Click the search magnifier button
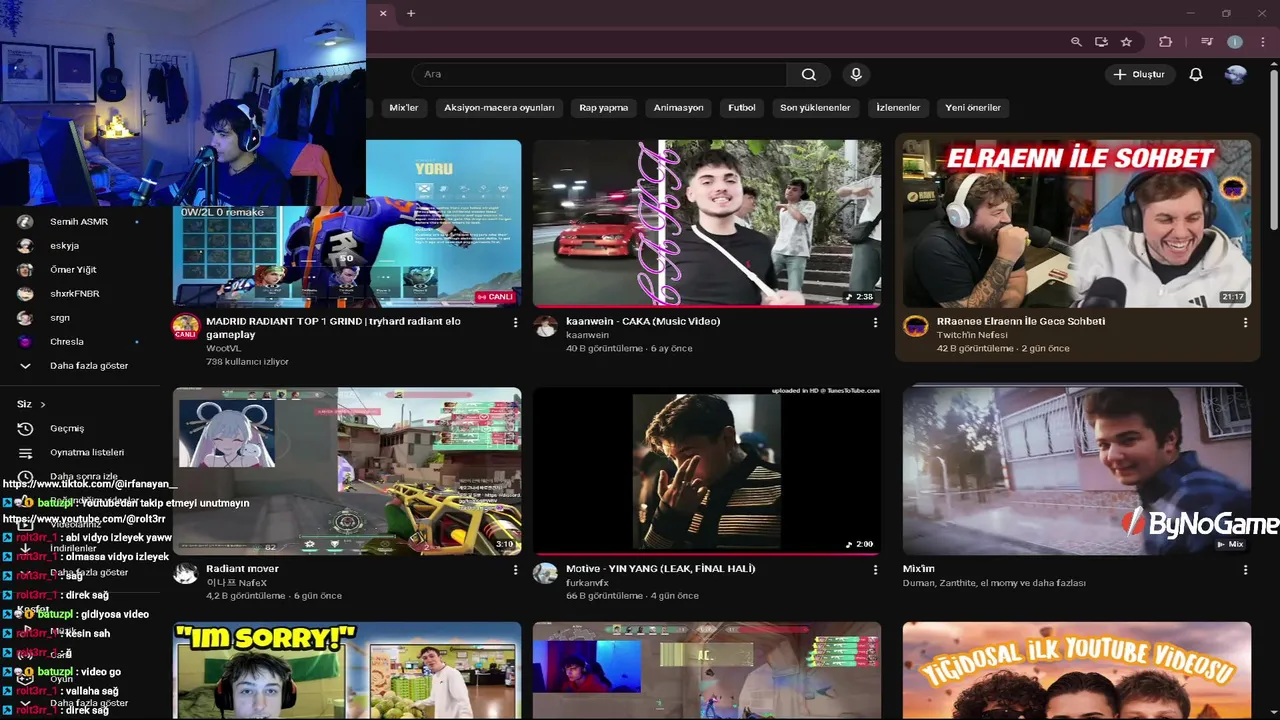 click(x=809, y=74)
